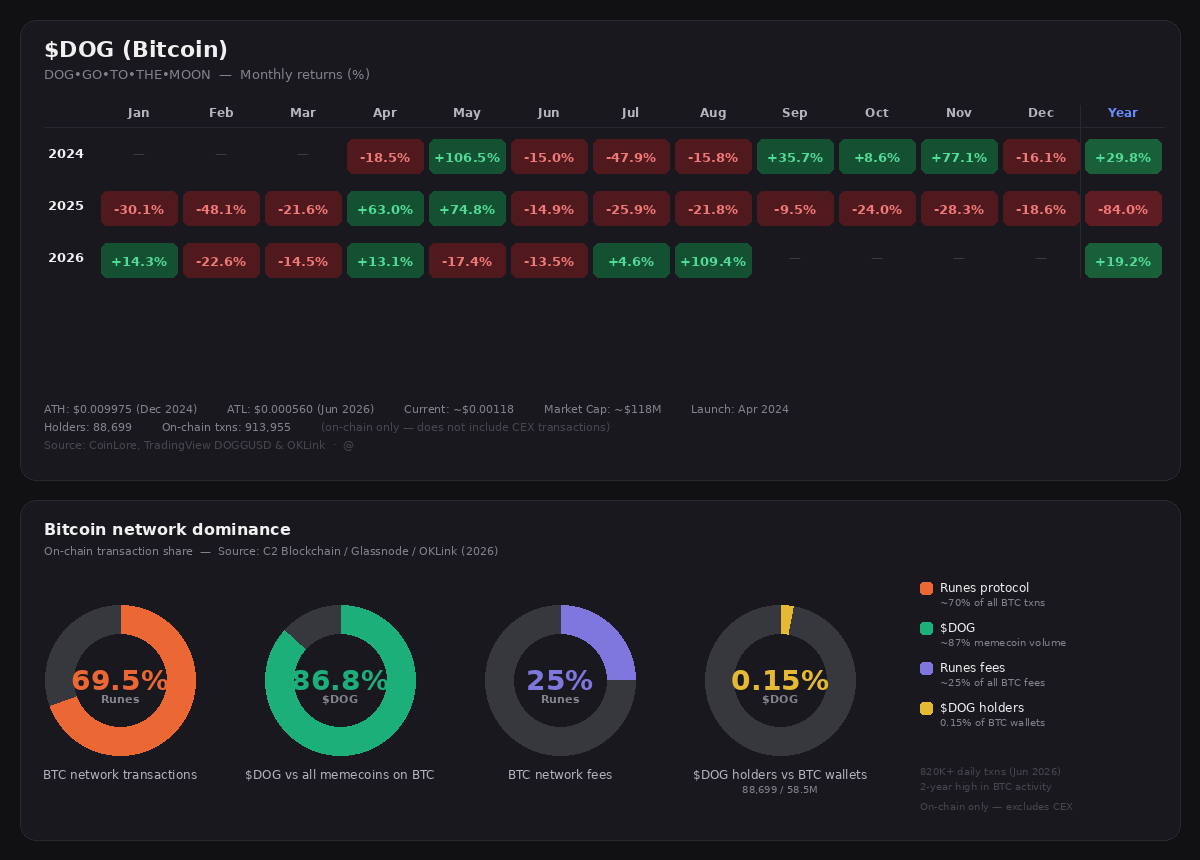Click the Year column header
The height and width of the screenshot is (860, 1200).
click(x=1123, y=113)
